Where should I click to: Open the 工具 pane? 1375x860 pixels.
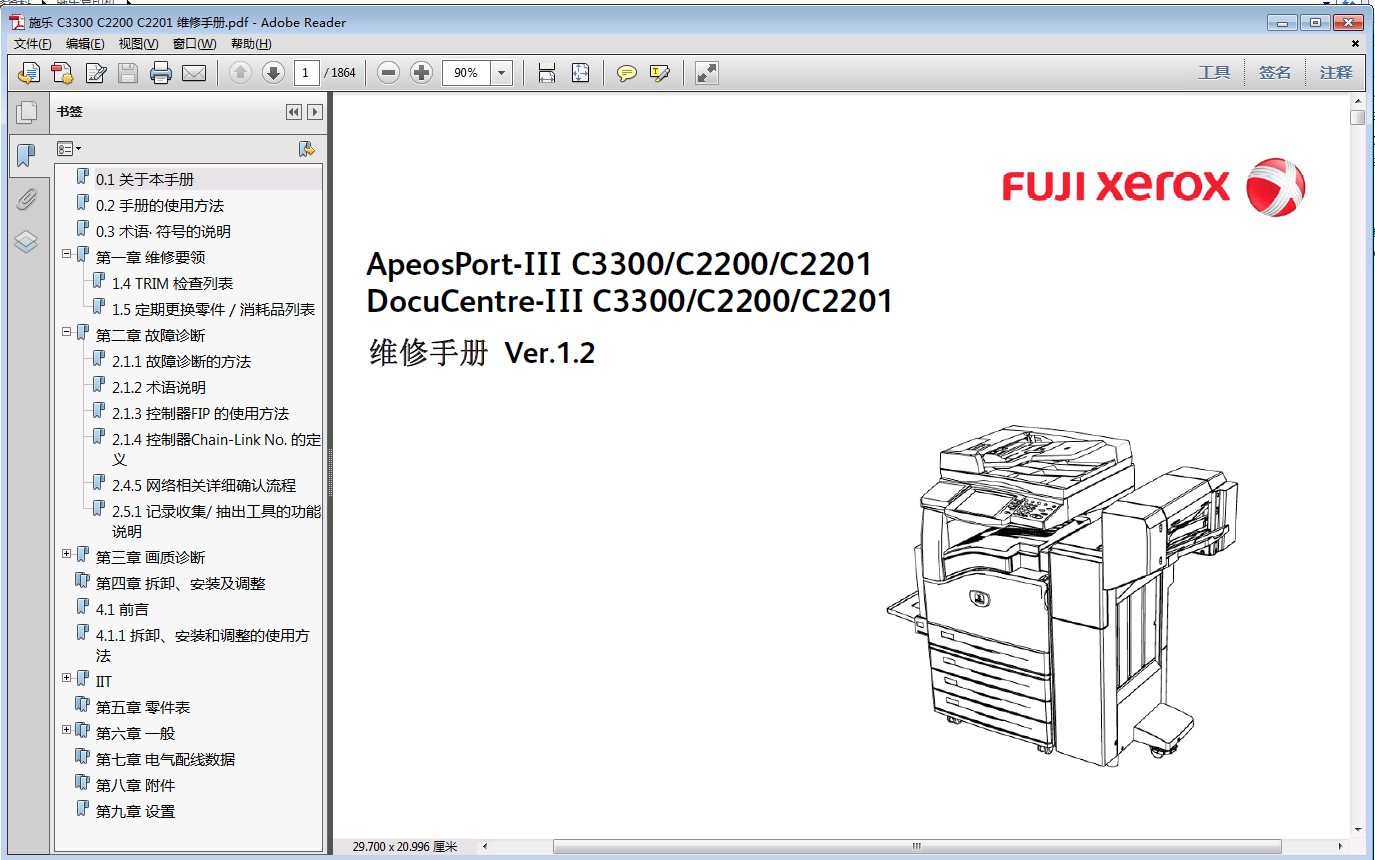(x=1214, y=73)
